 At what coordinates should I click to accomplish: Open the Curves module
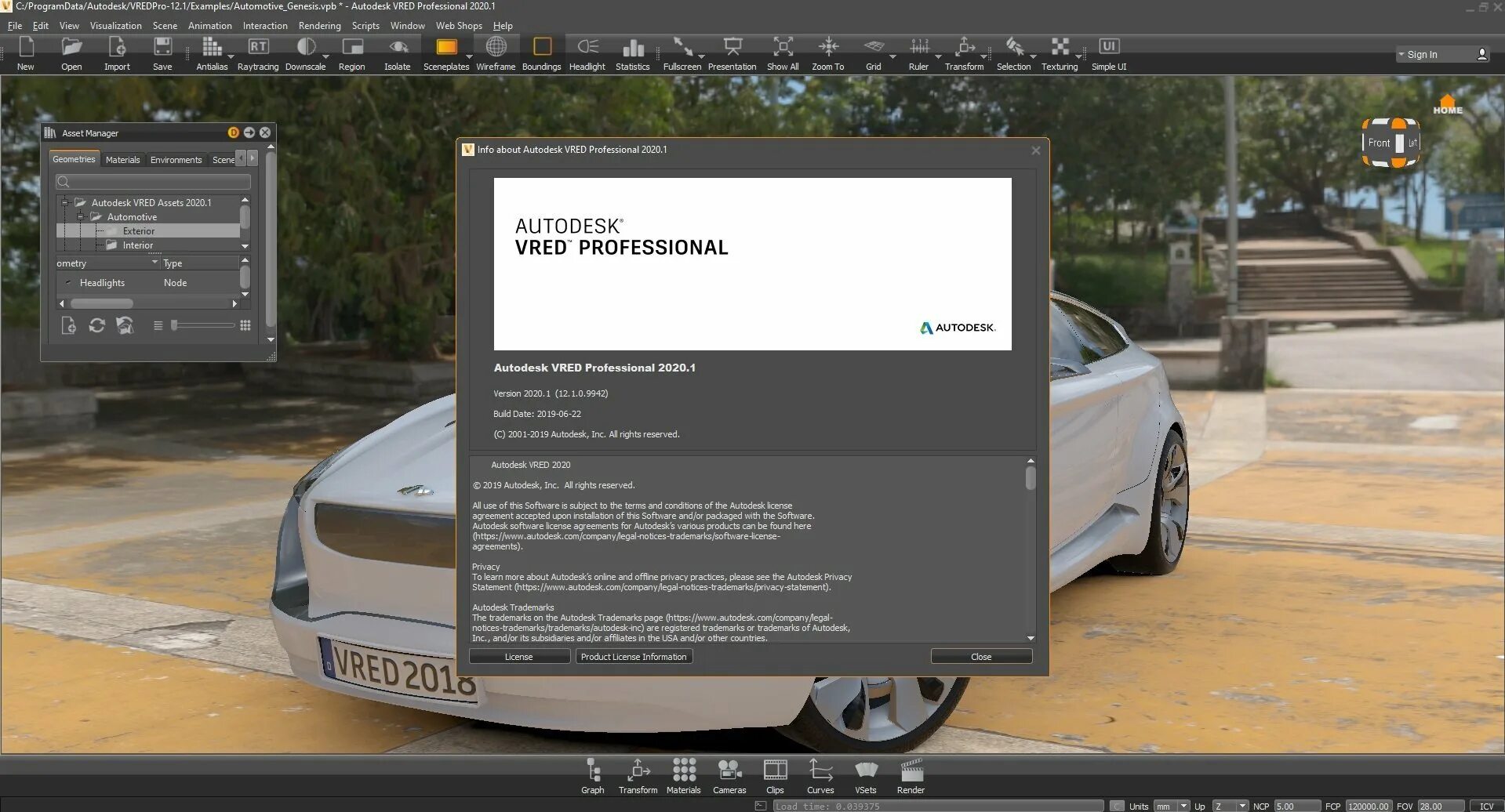point(820,776)
